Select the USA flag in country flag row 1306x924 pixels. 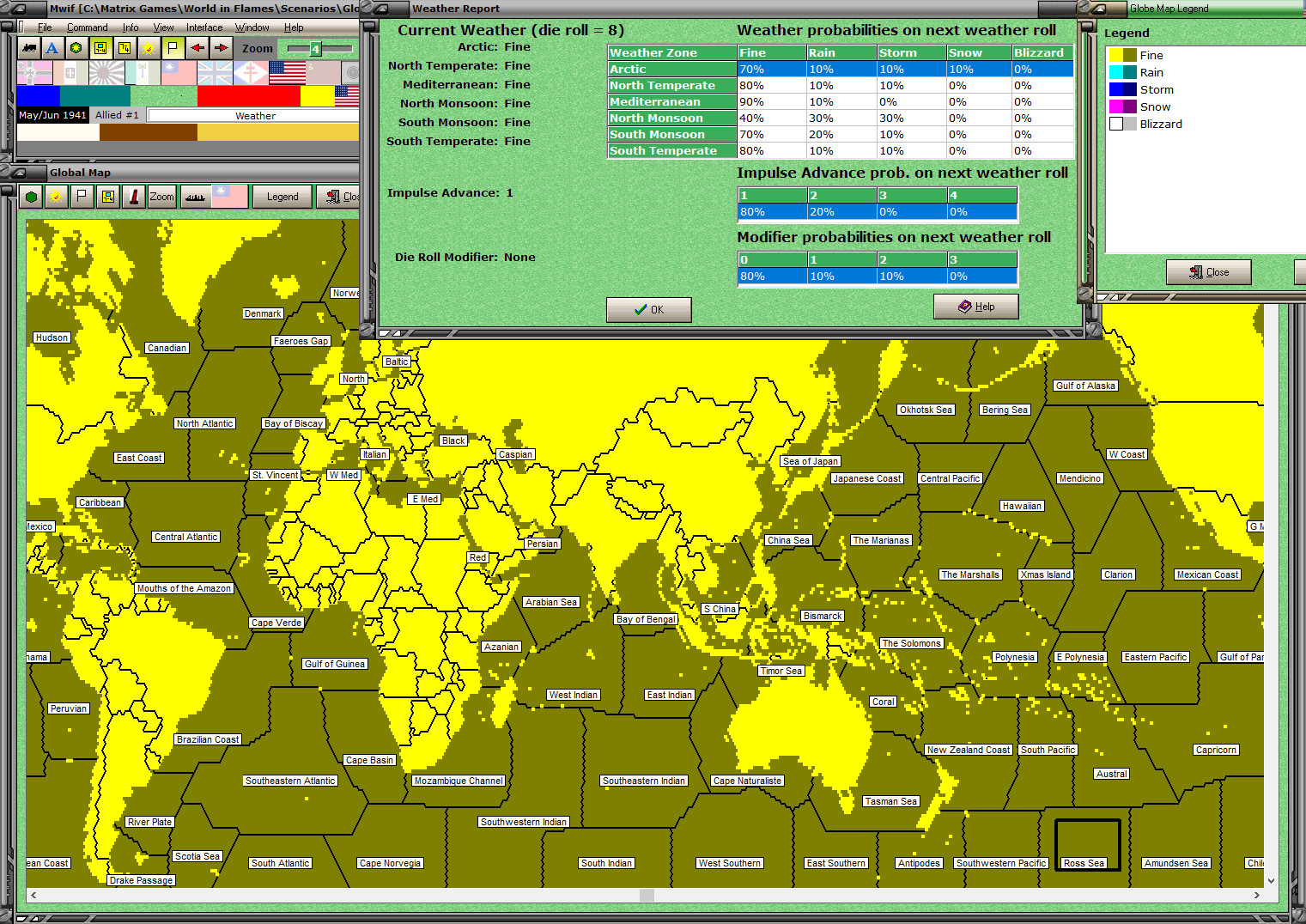pyautogui.click(x=287, y=72)
